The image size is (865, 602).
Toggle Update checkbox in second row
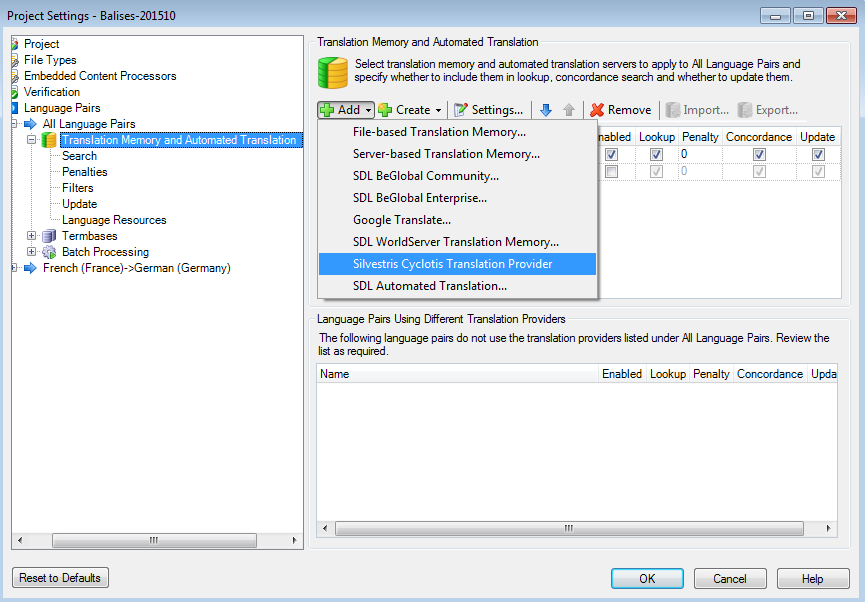click(x=818, y=172)
